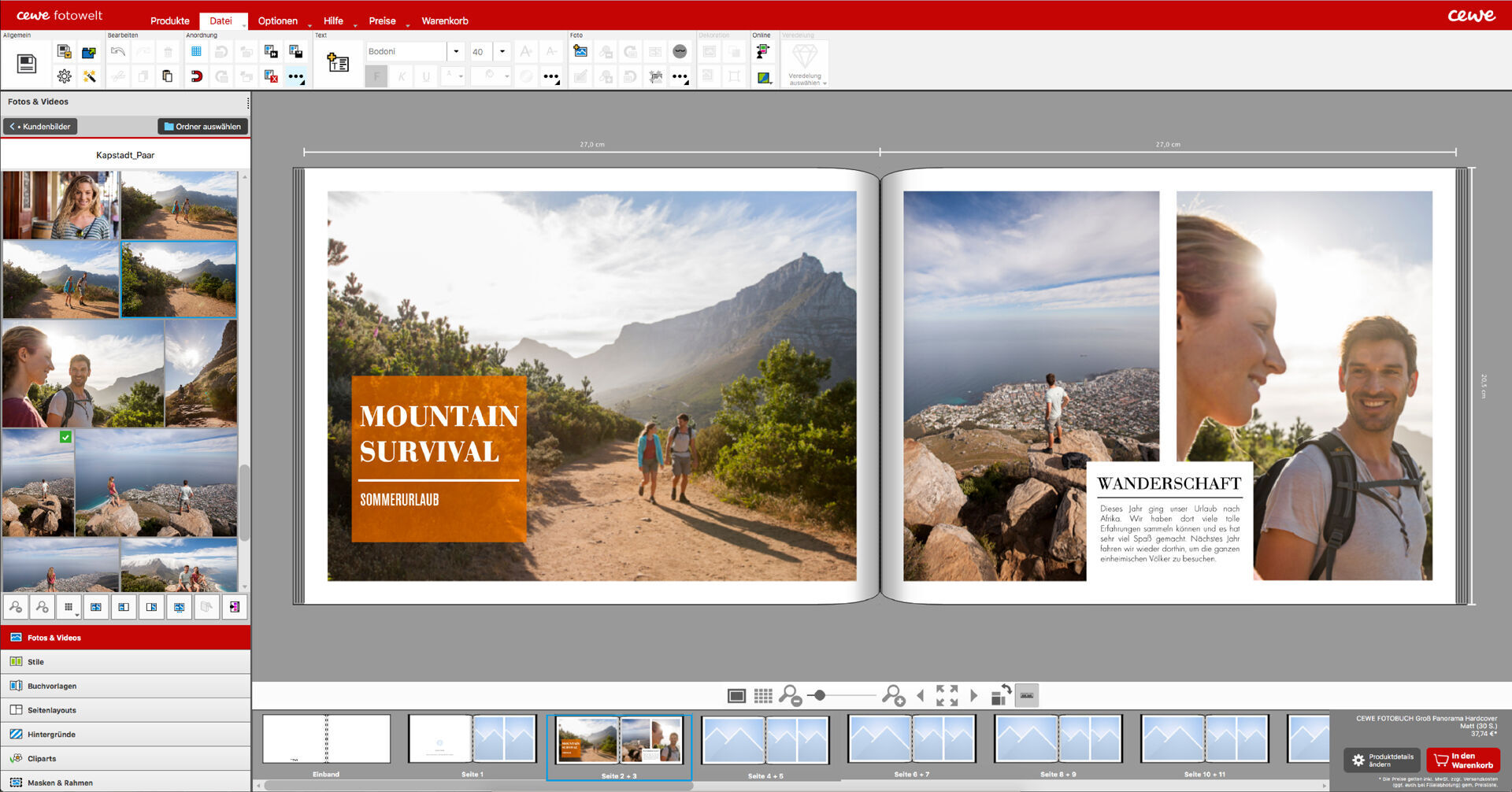The height and width of the screenshot is (792, 1512).
Task: Click the zoom in magnifier below the canvas
Action: tap(893, 695)
